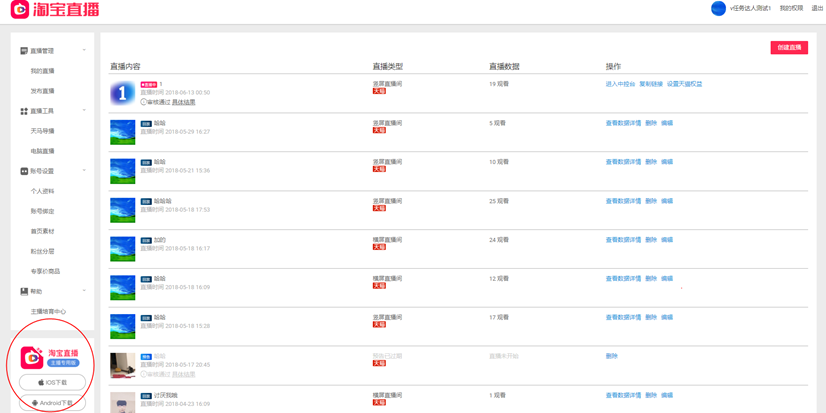The width and height of the screenshot is (826, 413).
Task: Click the blue 预告 tag in the 2018-05-17 row
Action: (x=146, y=357)
